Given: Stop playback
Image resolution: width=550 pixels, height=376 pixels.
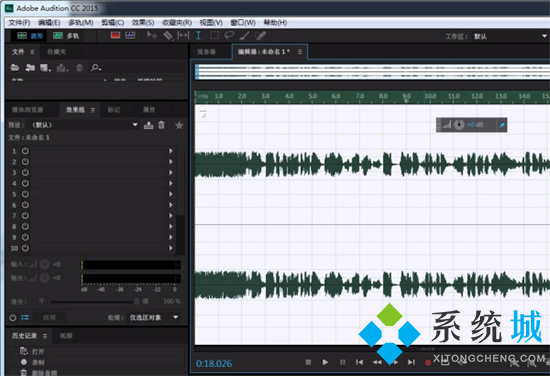Looking at the screenshot, I should pos(308,362).
